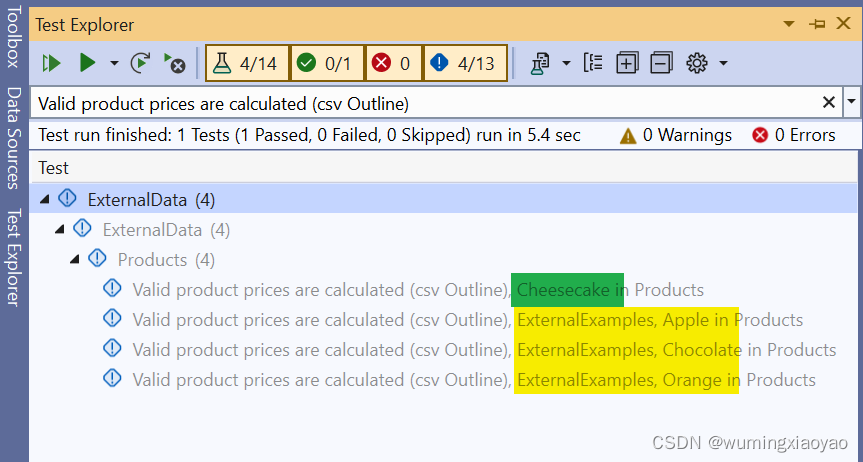Toggle the not run tests 4/13 filter

click(x=464, y=63)
